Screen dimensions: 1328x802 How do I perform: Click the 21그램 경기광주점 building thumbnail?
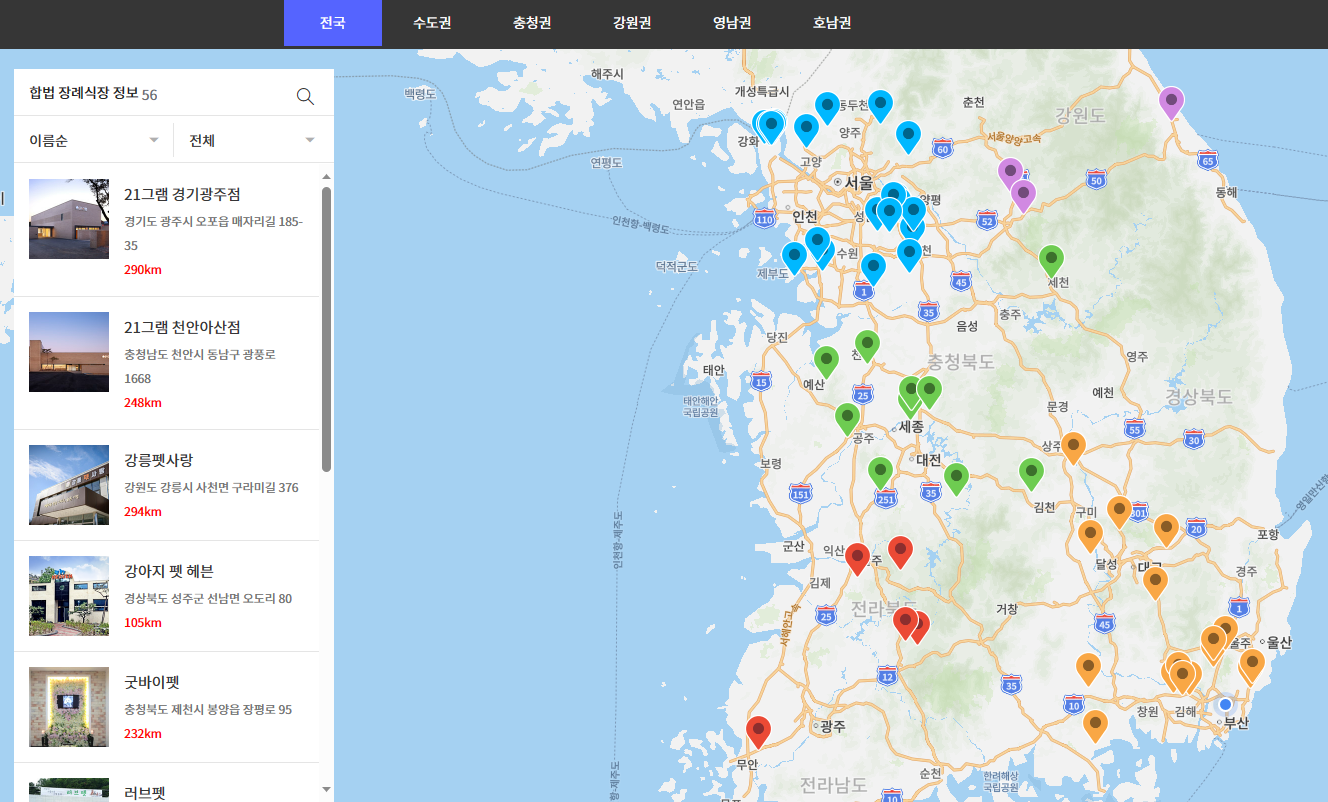69,219
